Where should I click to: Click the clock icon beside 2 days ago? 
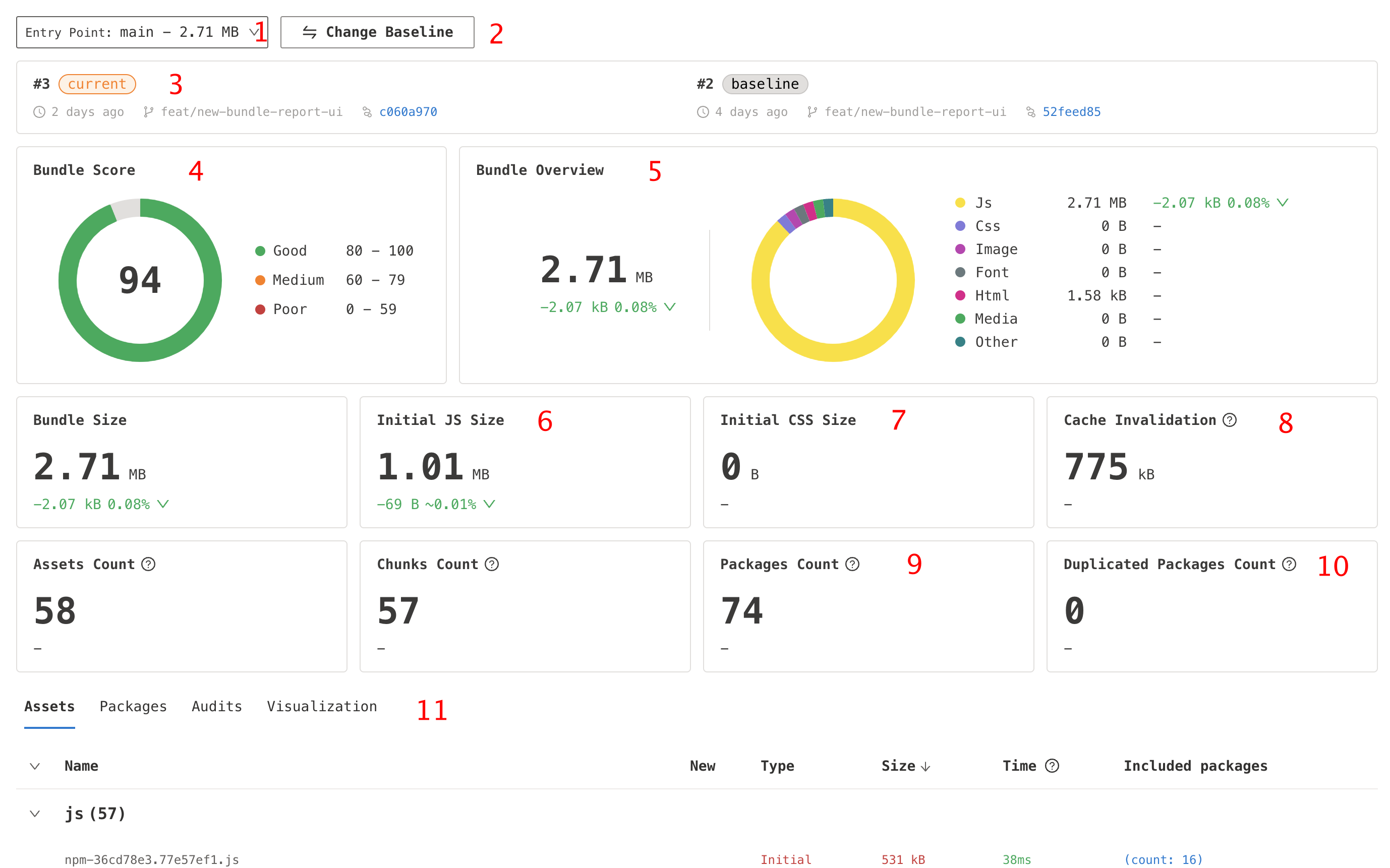coord(39,112)
